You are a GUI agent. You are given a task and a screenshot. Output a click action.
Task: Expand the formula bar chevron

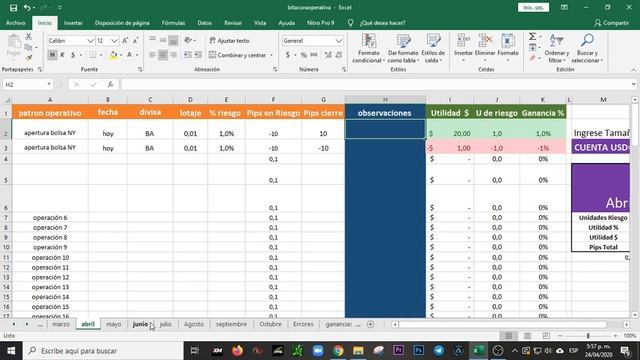[633, 84]
